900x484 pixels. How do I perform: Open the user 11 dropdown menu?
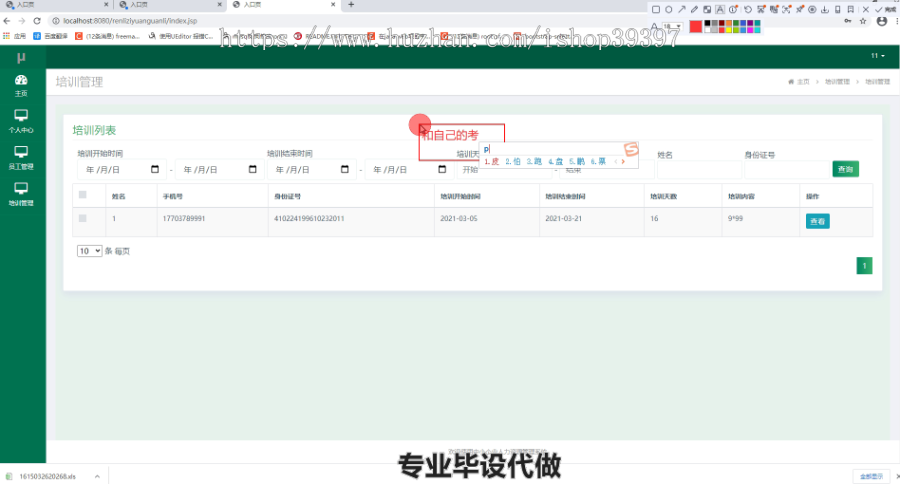click(x=878, y=56)
